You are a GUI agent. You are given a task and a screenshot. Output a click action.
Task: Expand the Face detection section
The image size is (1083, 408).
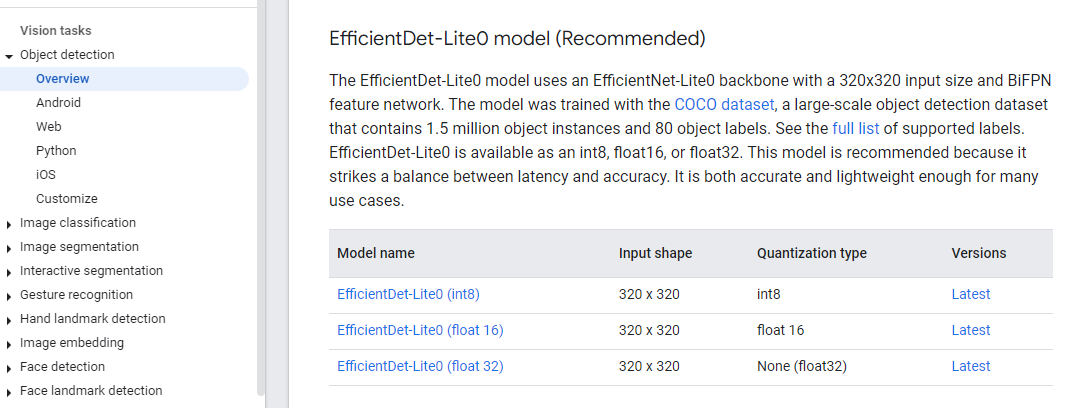9,368
